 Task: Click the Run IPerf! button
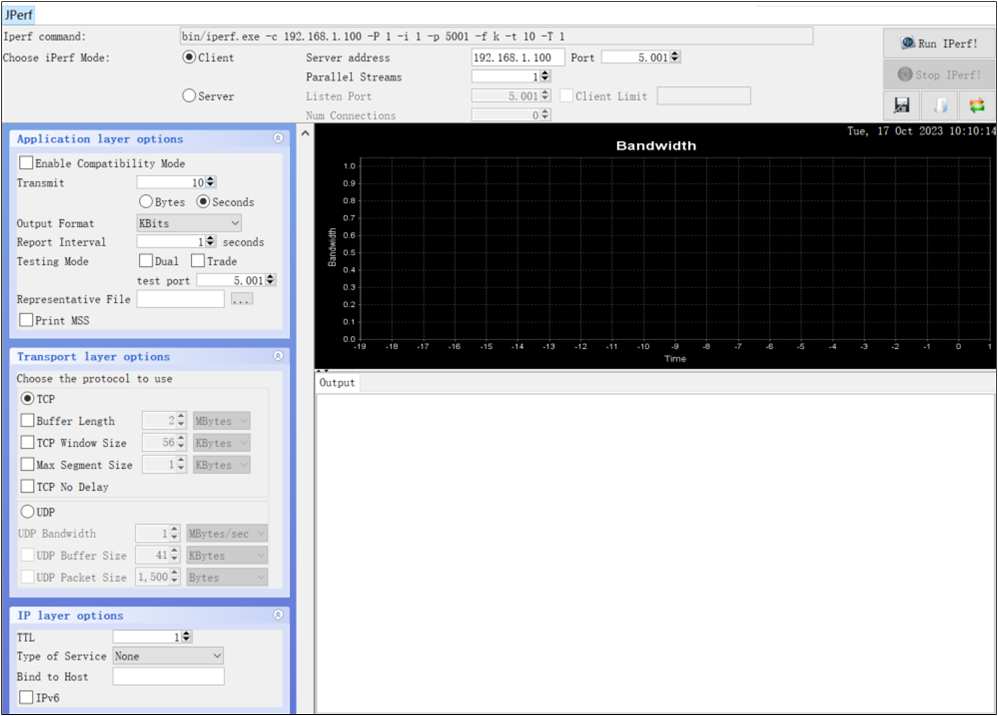click(938, 42)
